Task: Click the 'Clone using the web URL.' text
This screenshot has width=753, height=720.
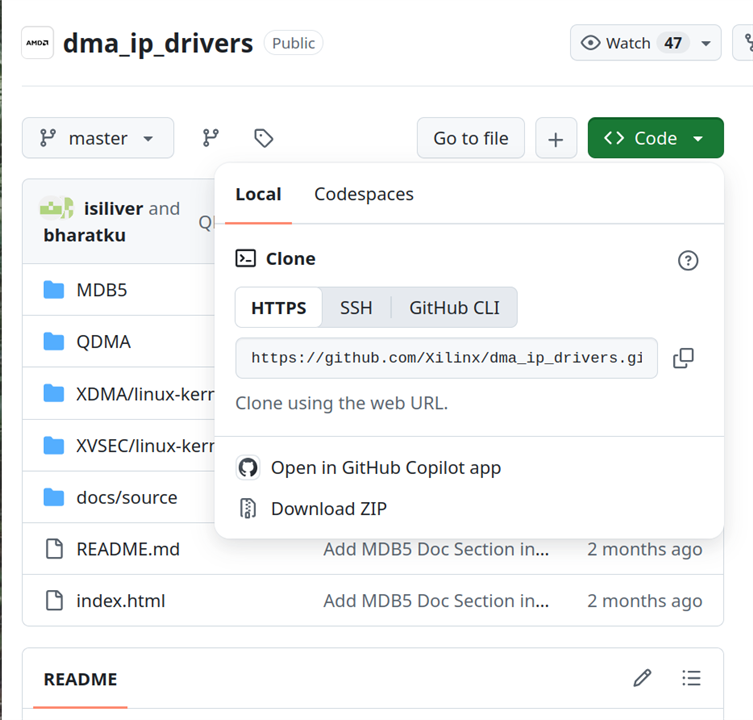Action: point(341,403)
